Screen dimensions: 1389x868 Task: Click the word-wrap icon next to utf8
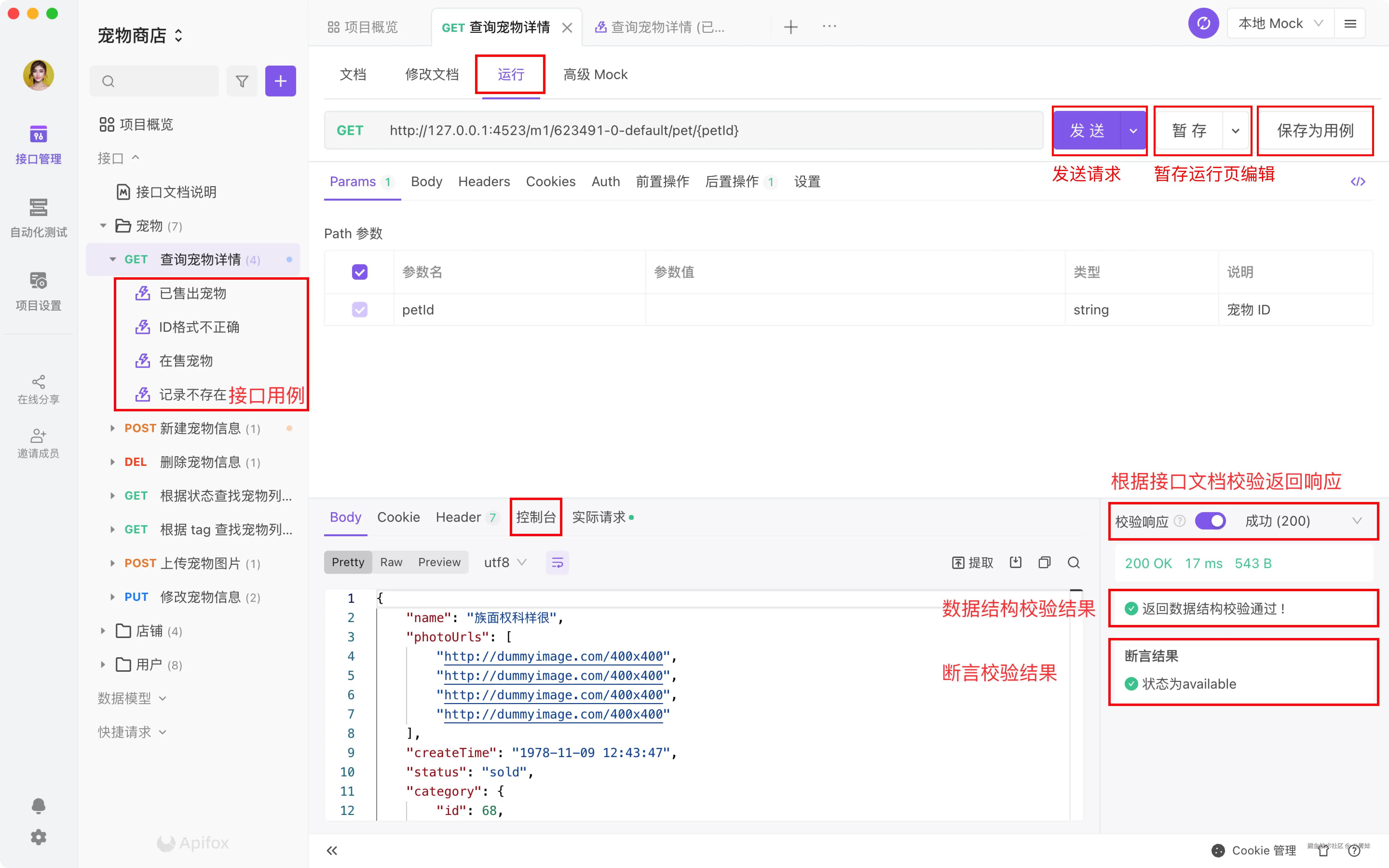click(x=557, y=563)
